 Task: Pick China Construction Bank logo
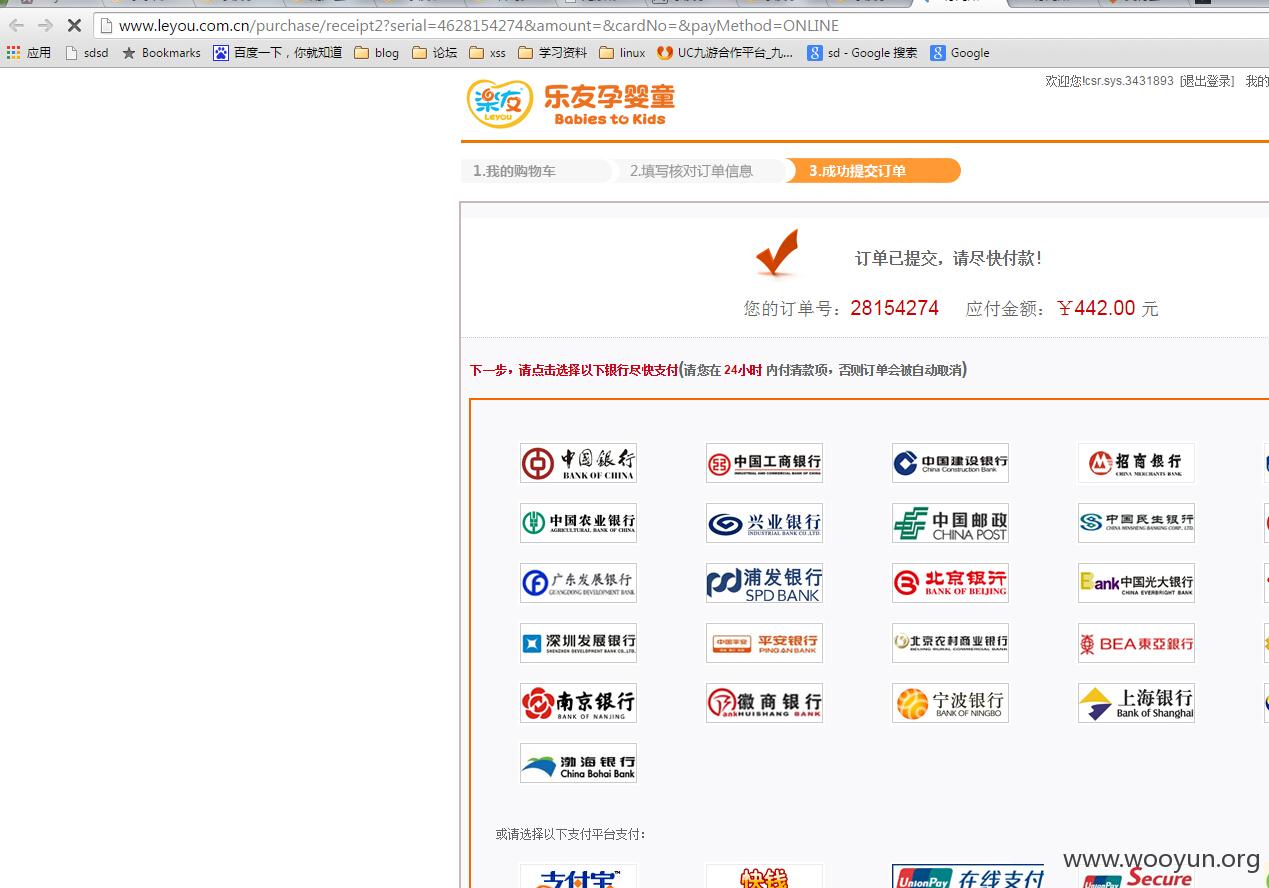coord(950,463)
